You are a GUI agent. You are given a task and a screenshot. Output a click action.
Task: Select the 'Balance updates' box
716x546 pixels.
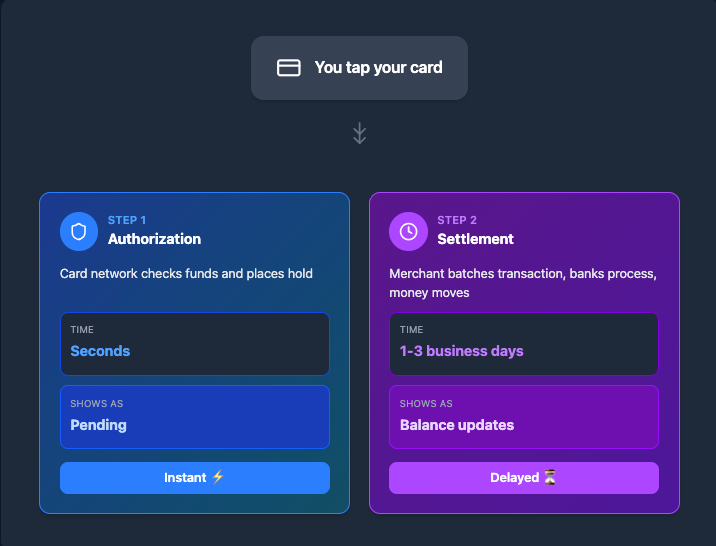[x=524, y=417]
